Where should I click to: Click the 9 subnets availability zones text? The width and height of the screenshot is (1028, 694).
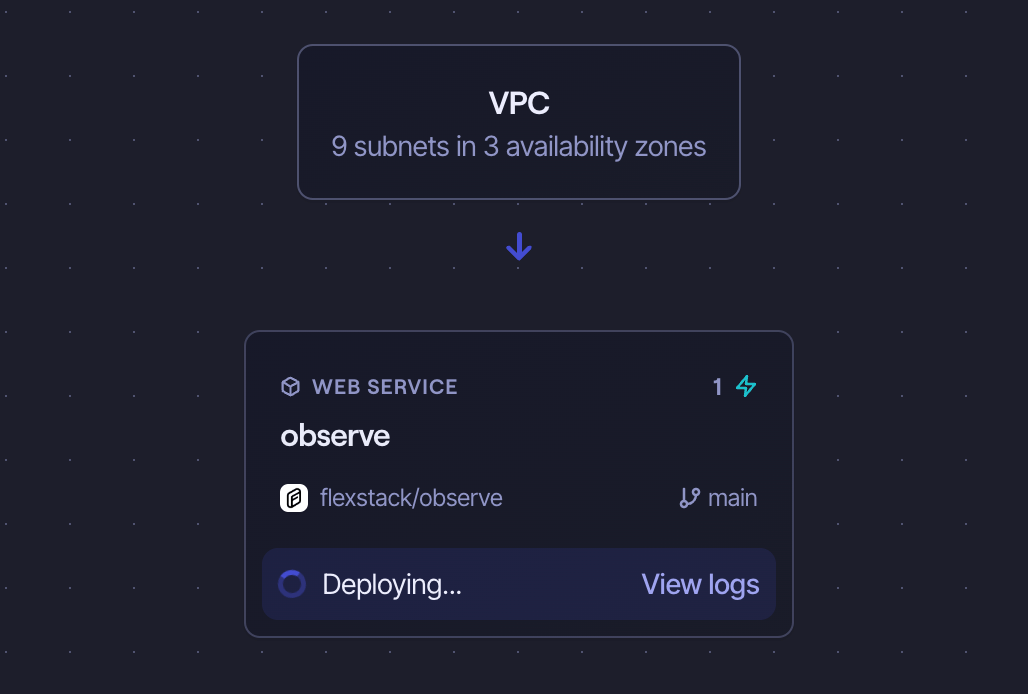tap(518, 146)
